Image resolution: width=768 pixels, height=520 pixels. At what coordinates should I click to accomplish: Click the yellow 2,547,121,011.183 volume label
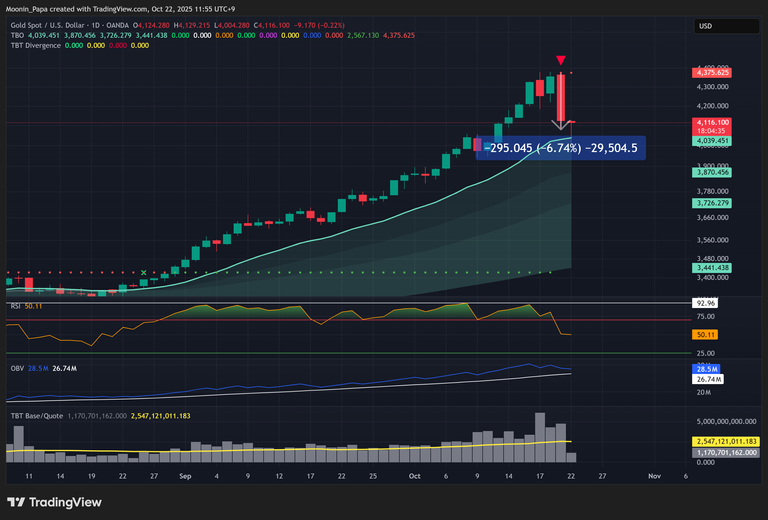(725, 441)
